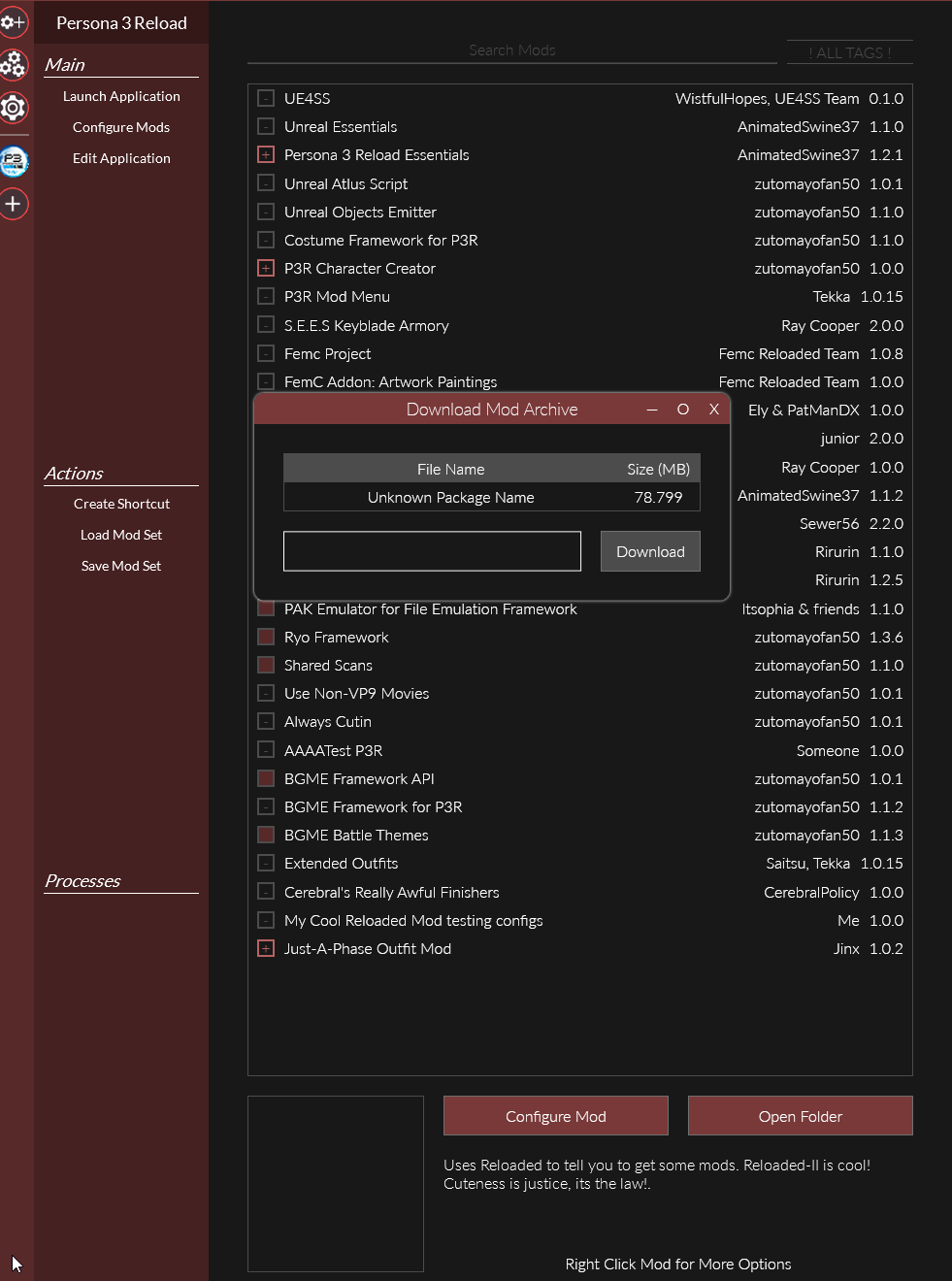This screenshot has height=1281, width=952.
Task: Open Edit Application in Main menu
Action: pyautogui.click(x=121, y=158)
